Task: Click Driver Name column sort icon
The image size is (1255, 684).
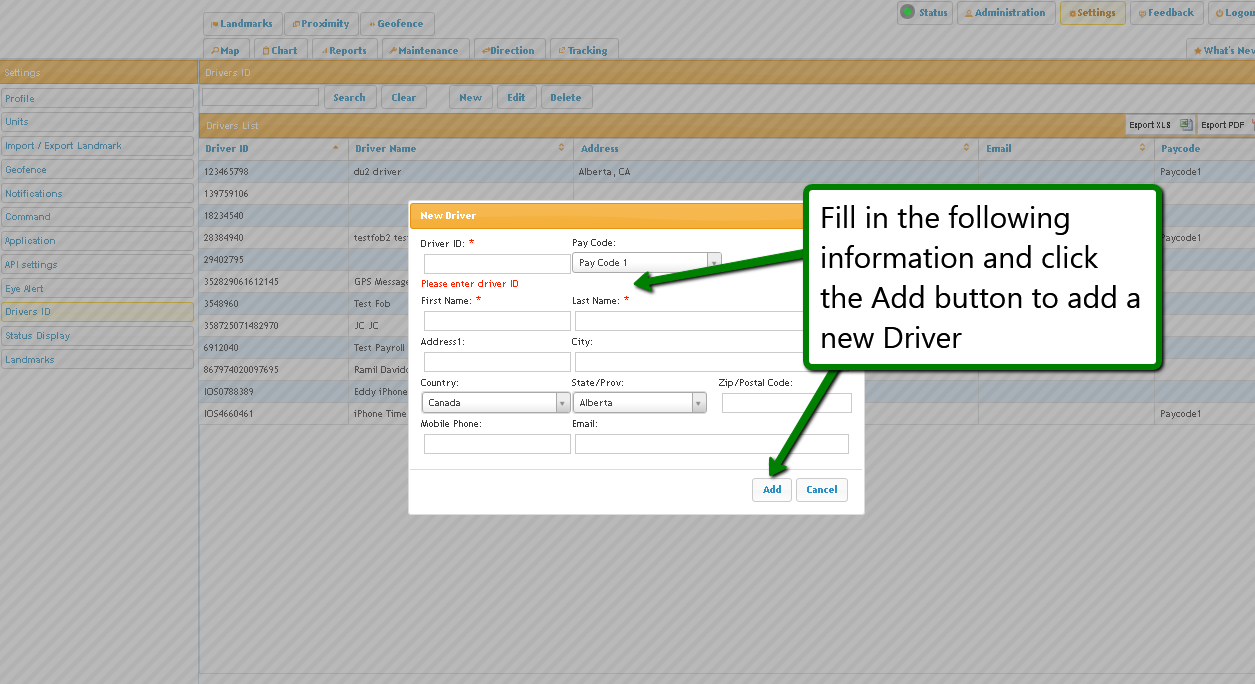Action: pos(561,148)
